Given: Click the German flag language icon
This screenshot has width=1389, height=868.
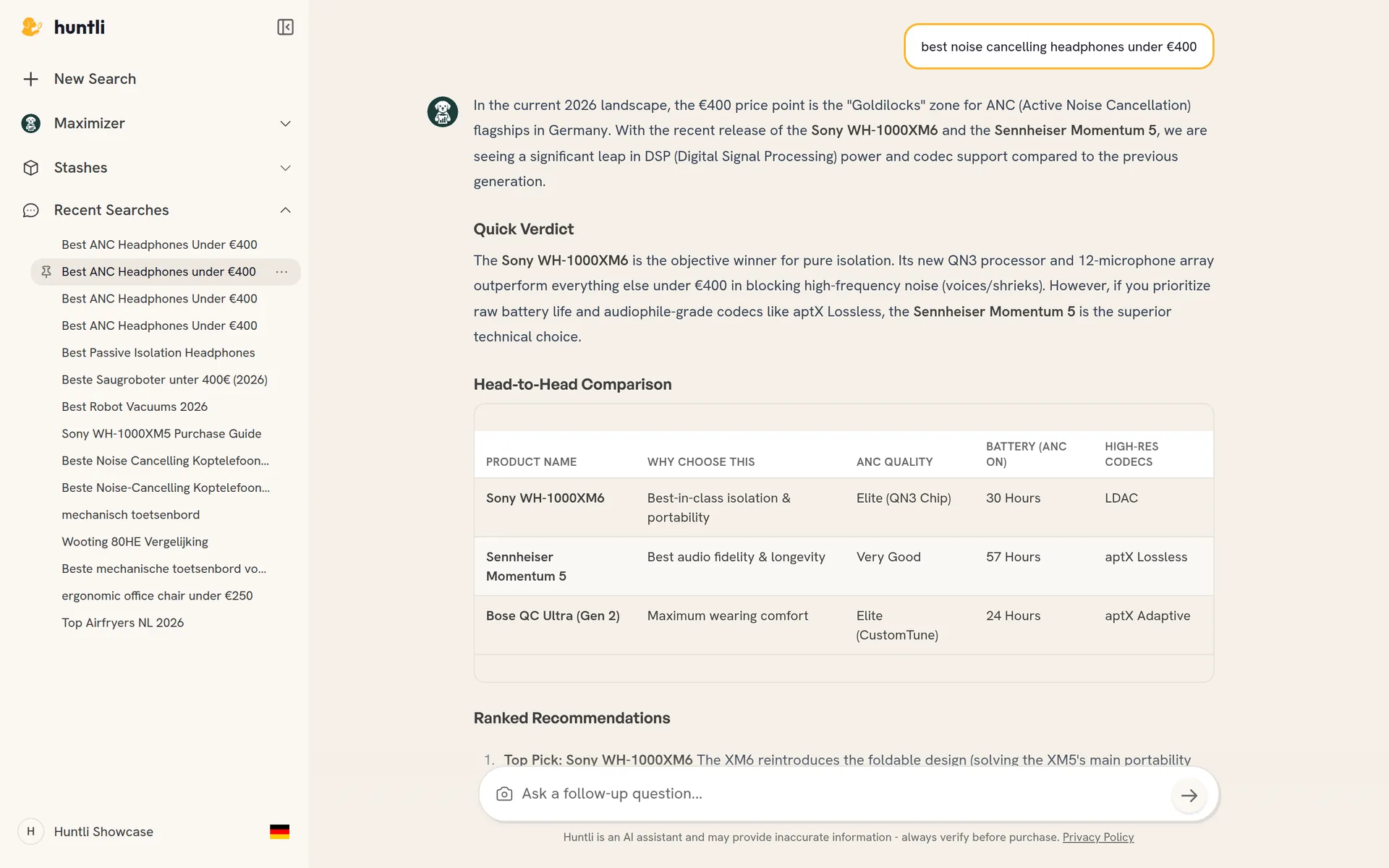Looking at the screenshot, I should pos(279,832).
